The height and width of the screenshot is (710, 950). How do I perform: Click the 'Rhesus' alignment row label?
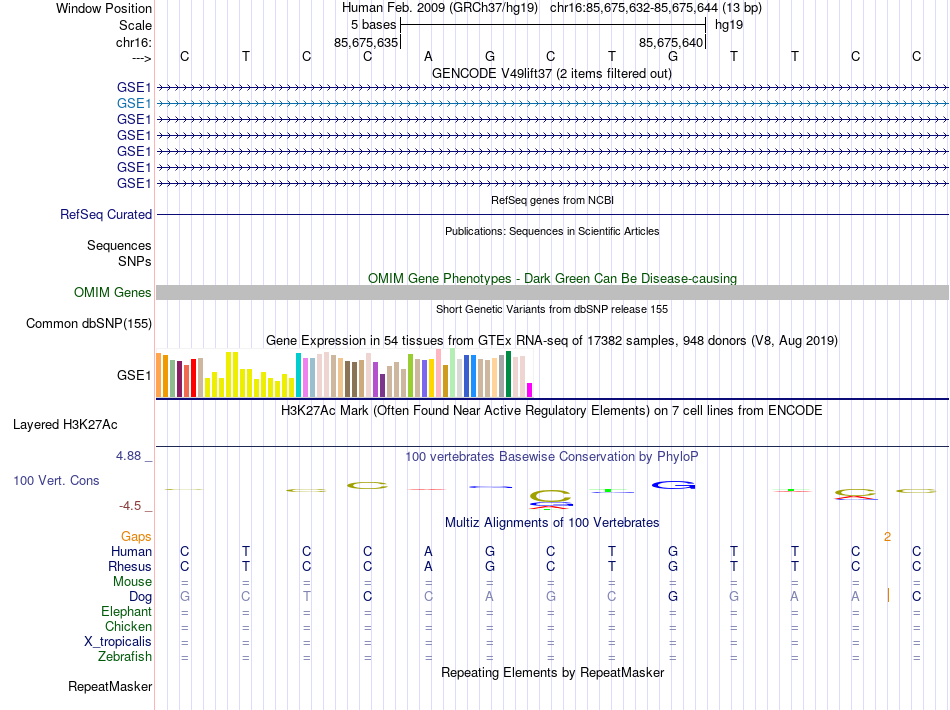pos(130,566)
